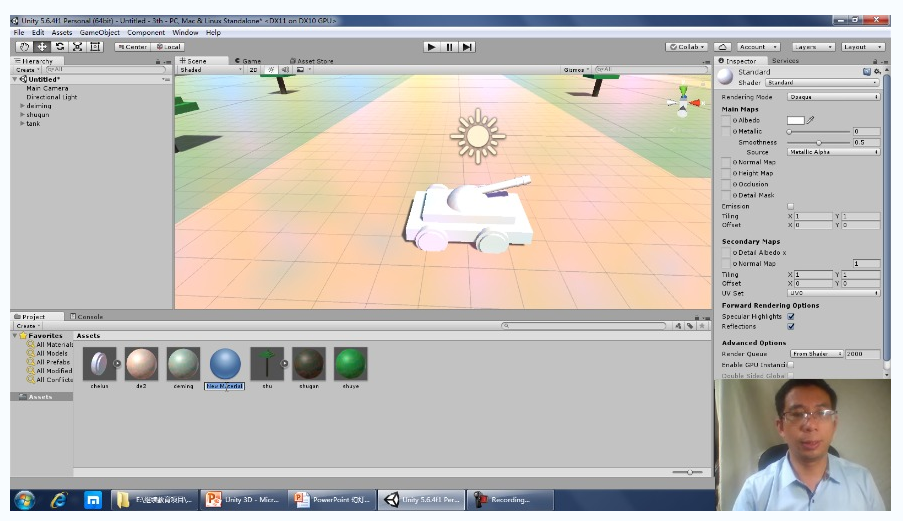Open the Rendering Mode dropdown
The image size is (903, 521).
(x=834, y=97)
